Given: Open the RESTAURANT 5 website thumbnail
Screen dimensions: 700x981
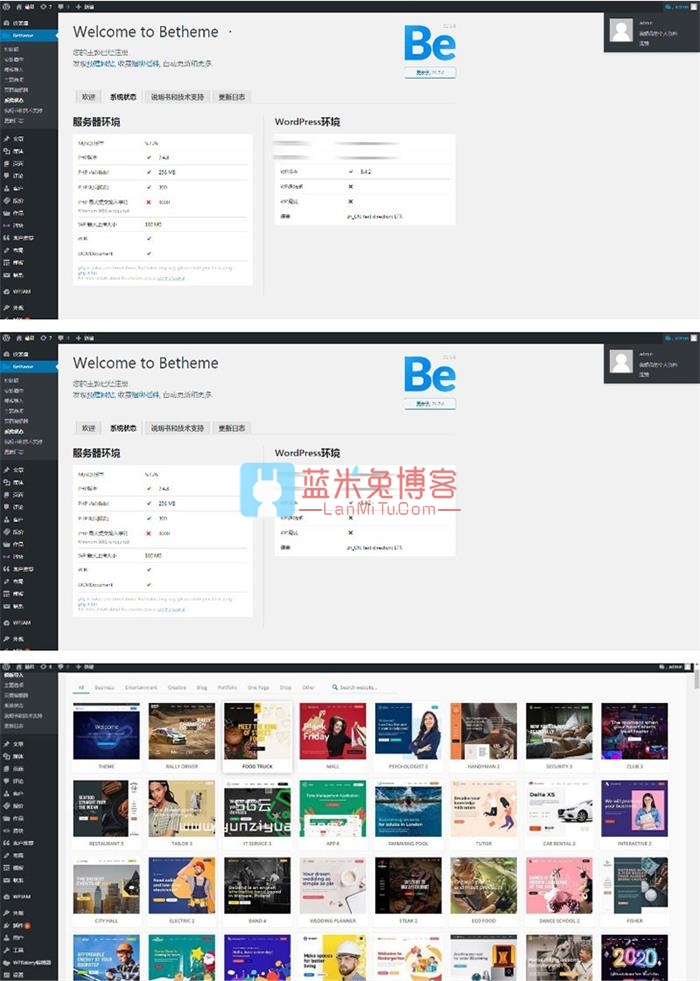Looking at the screenshot, I should [106, 808].
